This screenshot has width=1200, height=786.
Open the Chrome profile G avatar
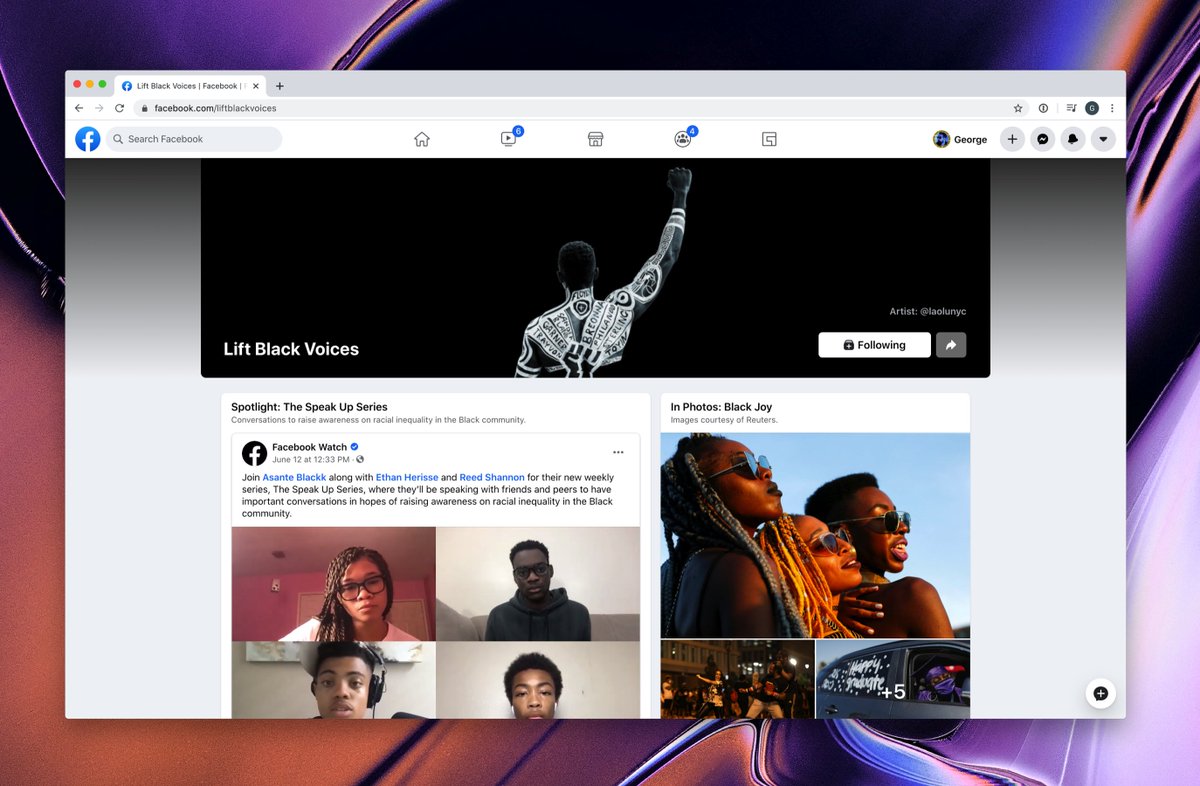tap(1092, 108)
